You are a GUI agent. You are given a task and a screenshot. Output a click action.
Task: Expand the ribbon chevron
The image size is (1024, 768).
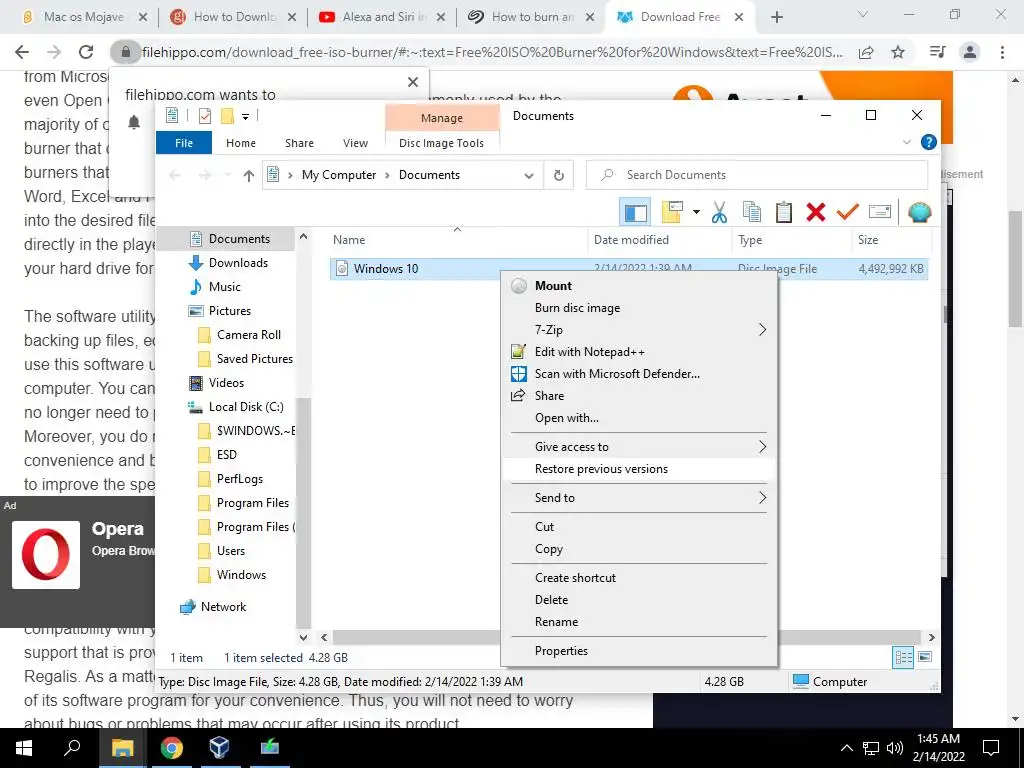906,142
